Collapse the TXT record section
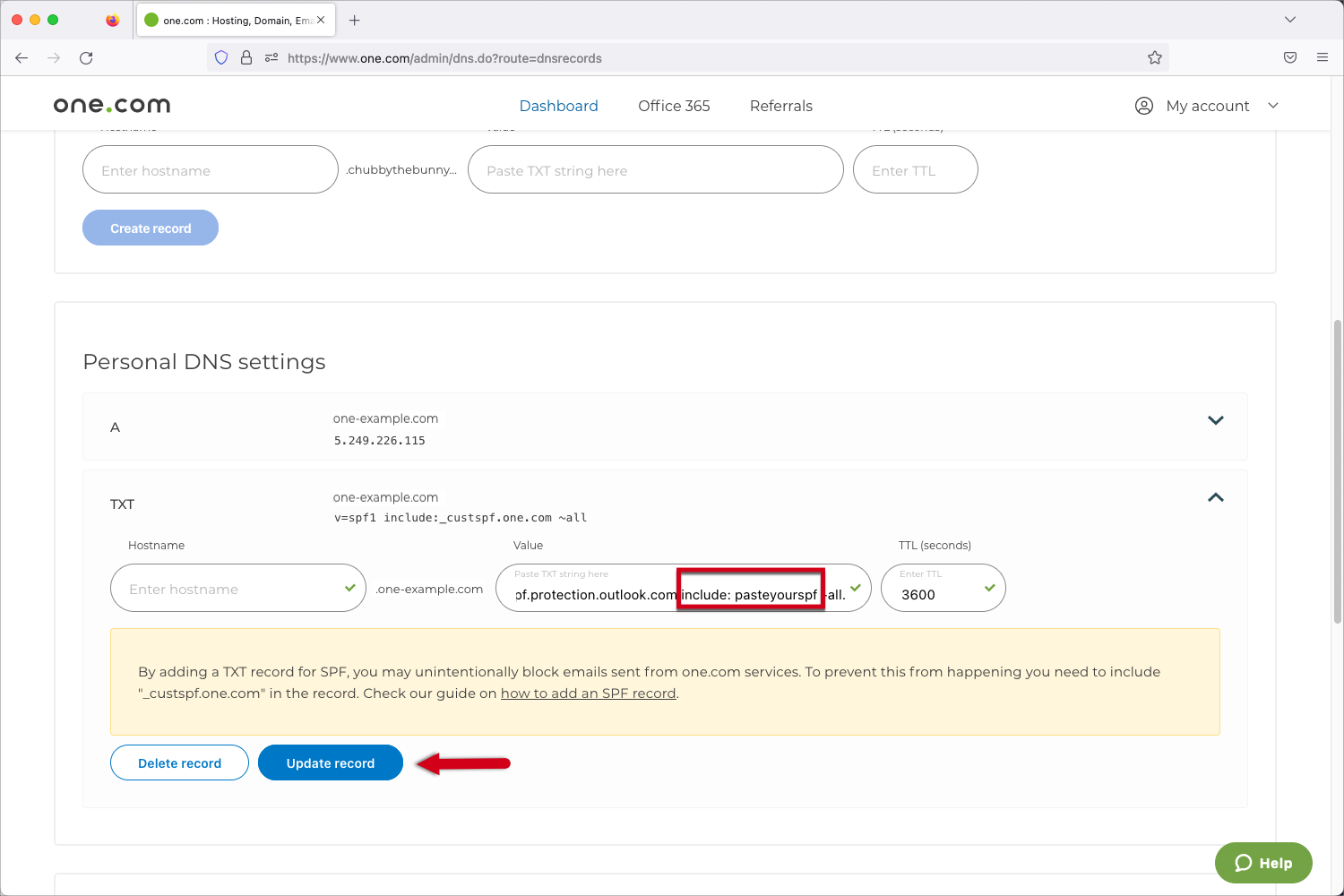Viewport: 1344px width, 896px height. coord(1216,497)
